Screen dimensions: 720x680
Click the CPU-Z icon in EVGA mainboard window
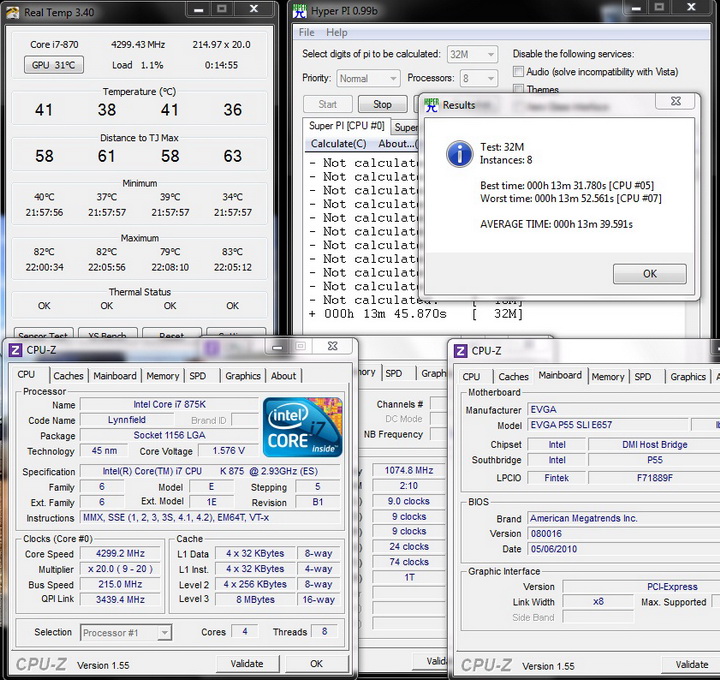461,351
